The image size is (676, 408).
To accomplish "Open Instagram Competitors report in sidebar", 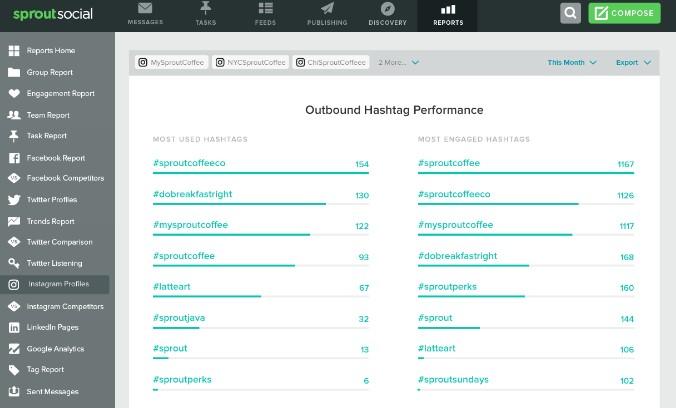I will pyautogui.click(x=64, y=306).
